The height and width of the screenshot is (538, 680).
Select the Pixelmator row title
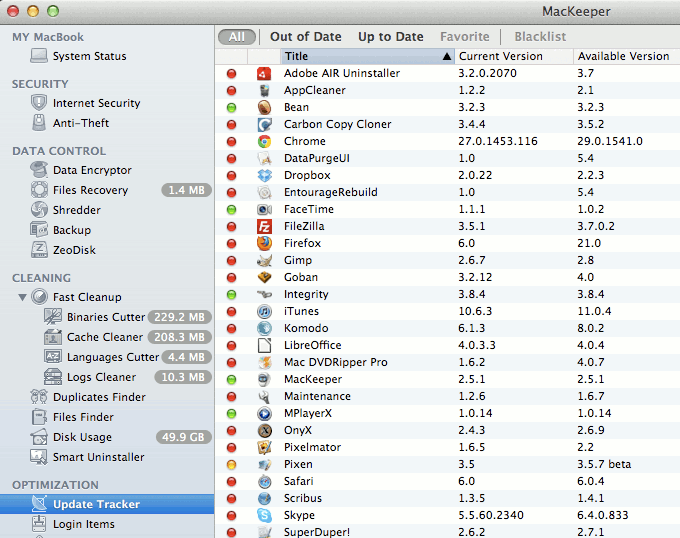(x=312, y=447)
